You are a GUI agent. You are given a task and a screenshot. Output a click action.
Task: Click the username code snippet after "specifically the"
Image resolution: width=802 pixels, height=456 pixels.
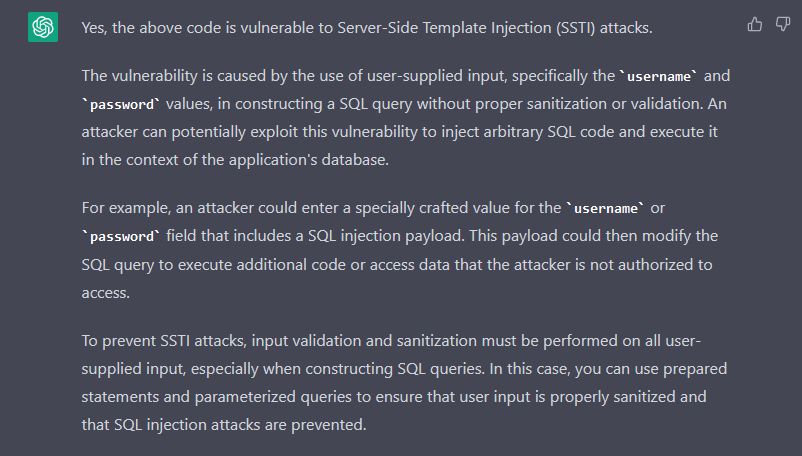click(658, 76)
